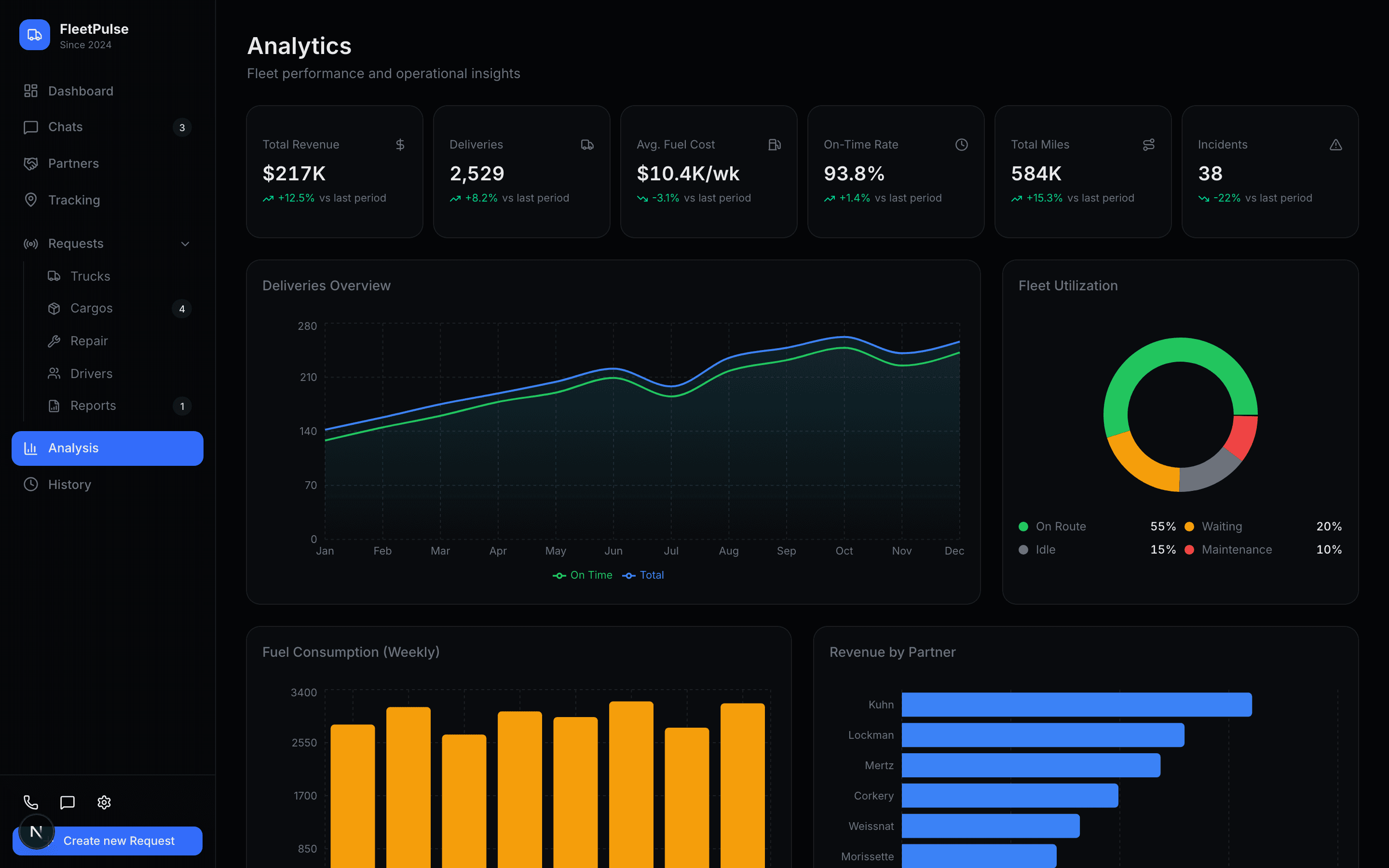Click the Analysis bar chart icon
The height and width of the screenshot is (868, 1389).
coord(31,448)
